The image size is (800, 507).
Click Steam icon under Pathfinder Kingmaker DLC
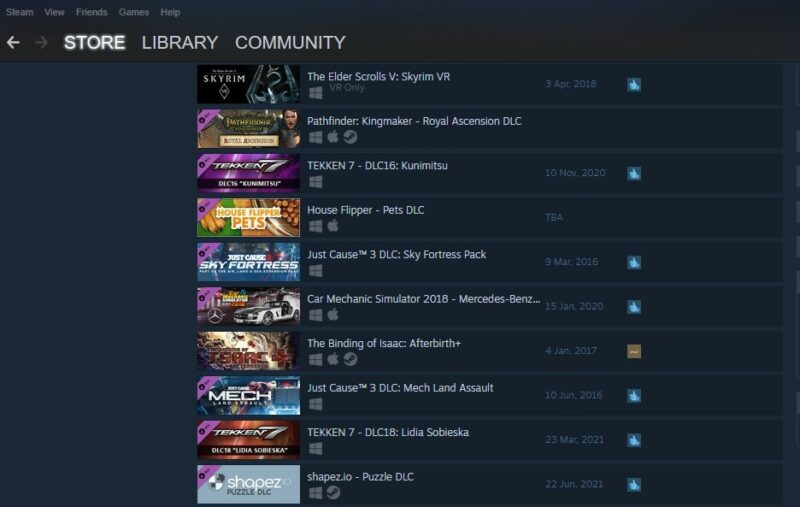pos(350,137)
